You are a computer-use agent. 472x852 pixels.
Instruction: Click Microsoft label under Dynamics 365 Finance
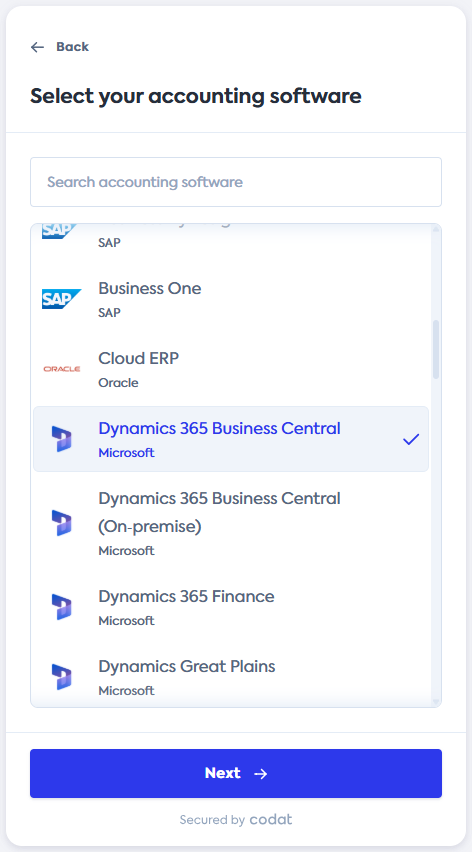click(x=127, y=621)
